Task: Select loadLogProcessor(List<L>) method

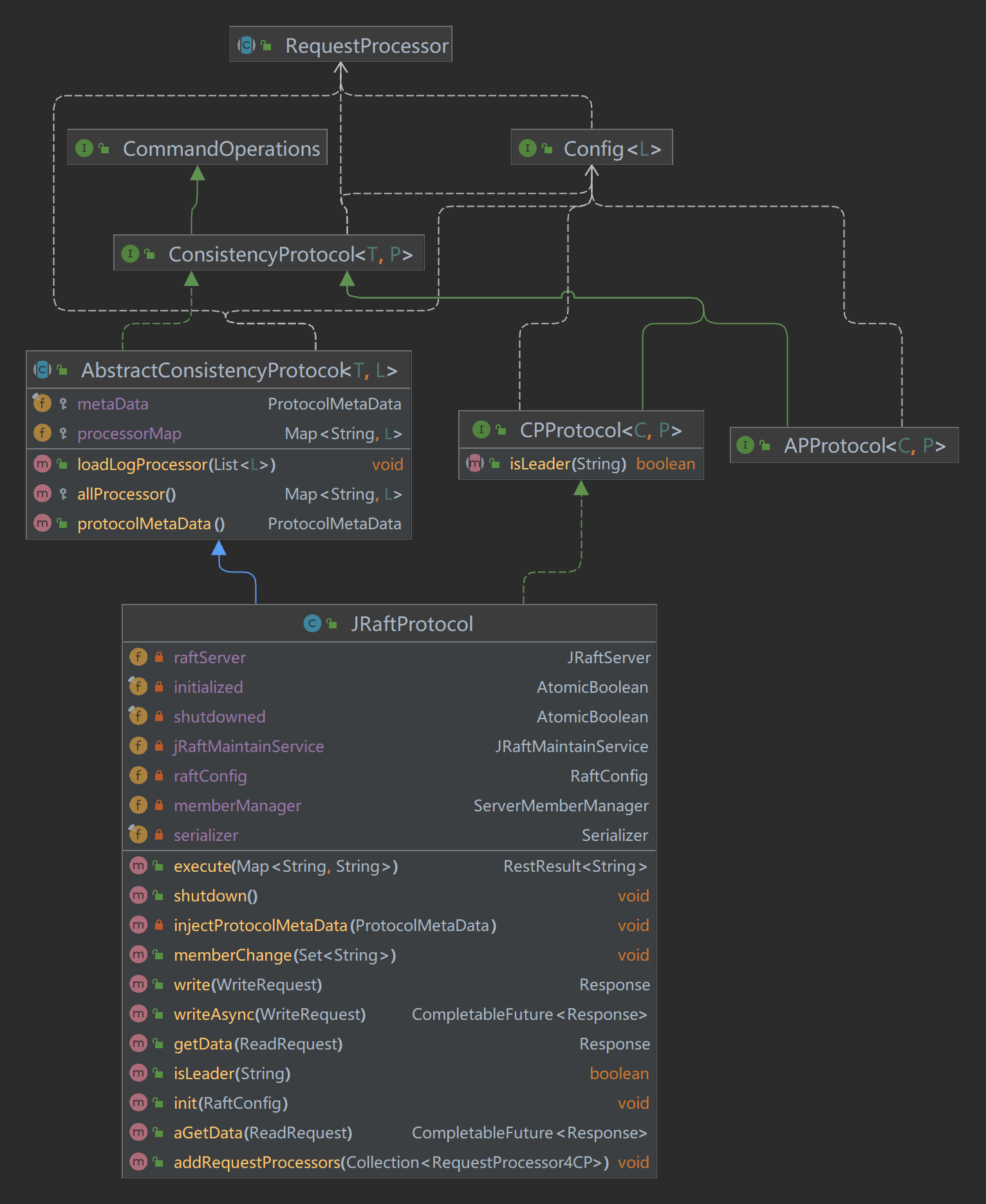Action: pos(219,464)
